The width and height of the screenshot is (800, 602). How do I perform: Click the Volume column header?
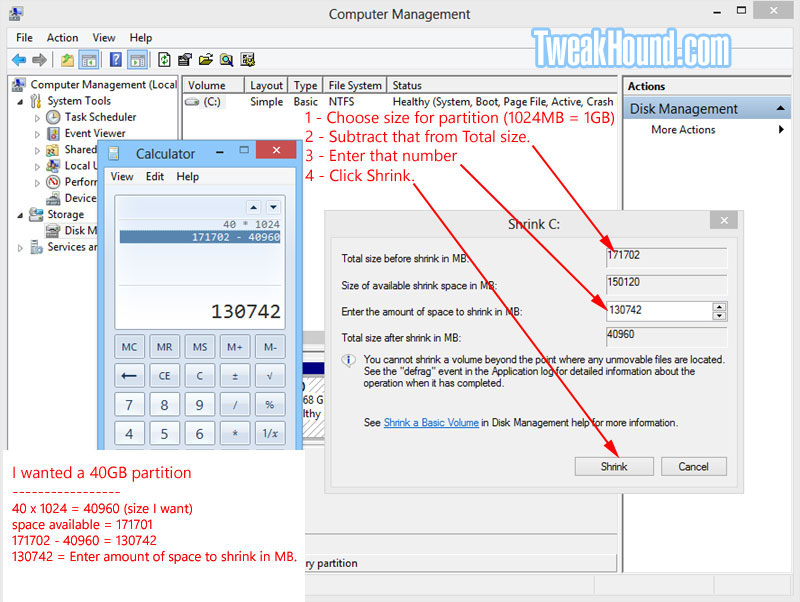click(214, 85)
